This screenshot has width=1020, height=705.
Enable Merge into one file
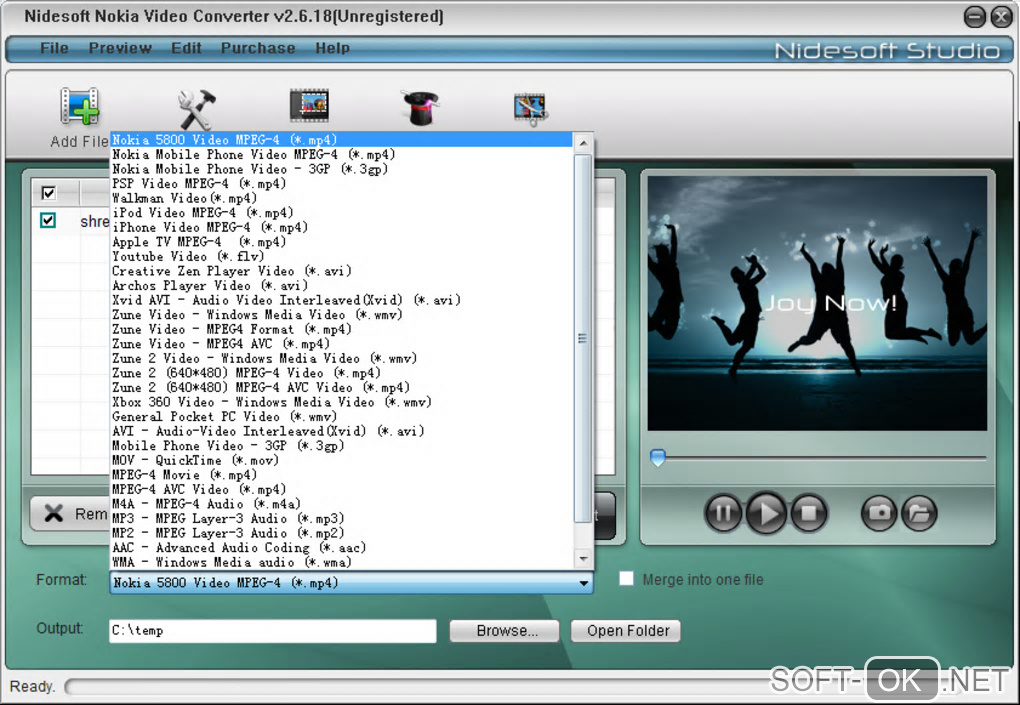(x=626, y=579)
